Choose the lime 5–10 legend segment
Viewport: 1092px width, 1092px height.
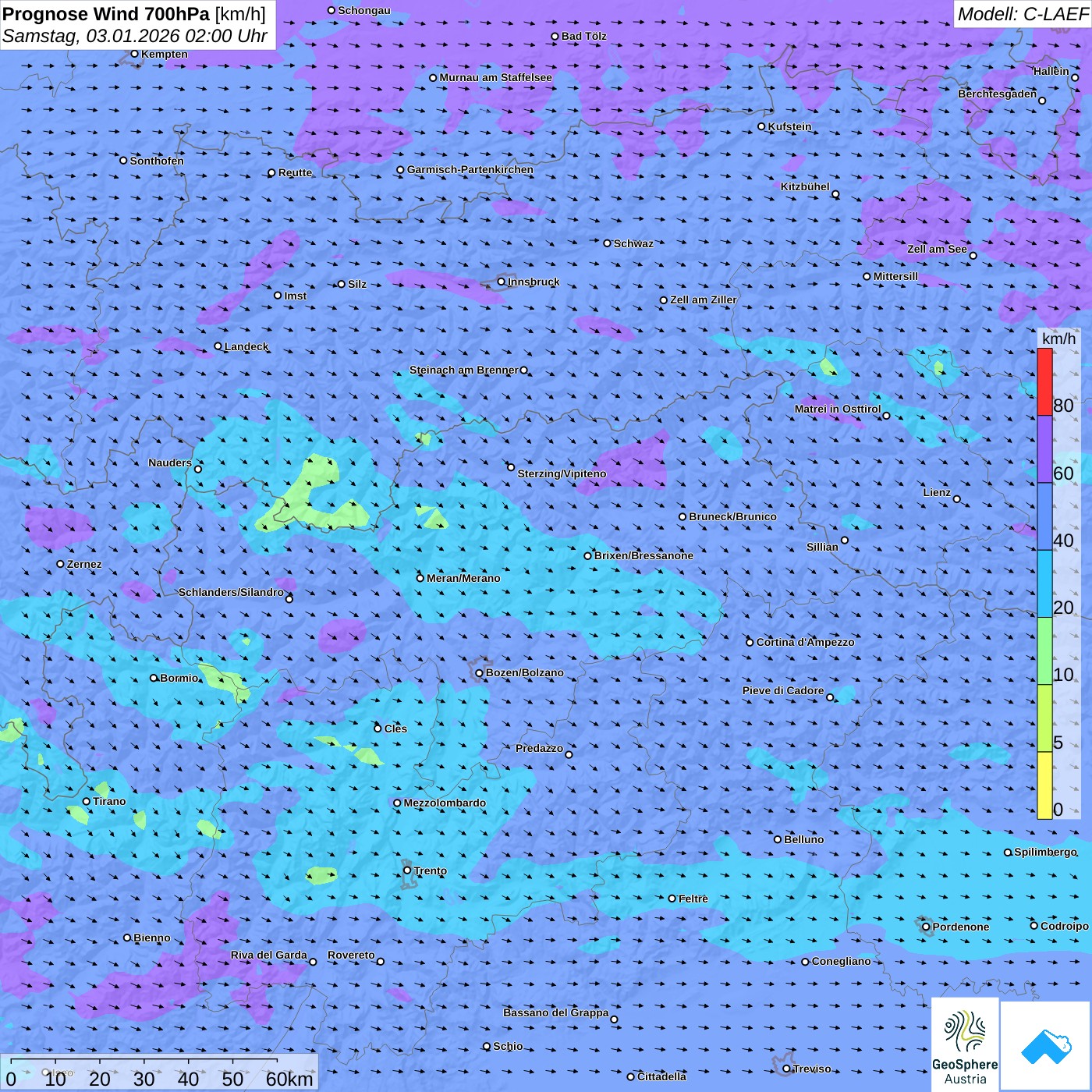pos(1044,718)
